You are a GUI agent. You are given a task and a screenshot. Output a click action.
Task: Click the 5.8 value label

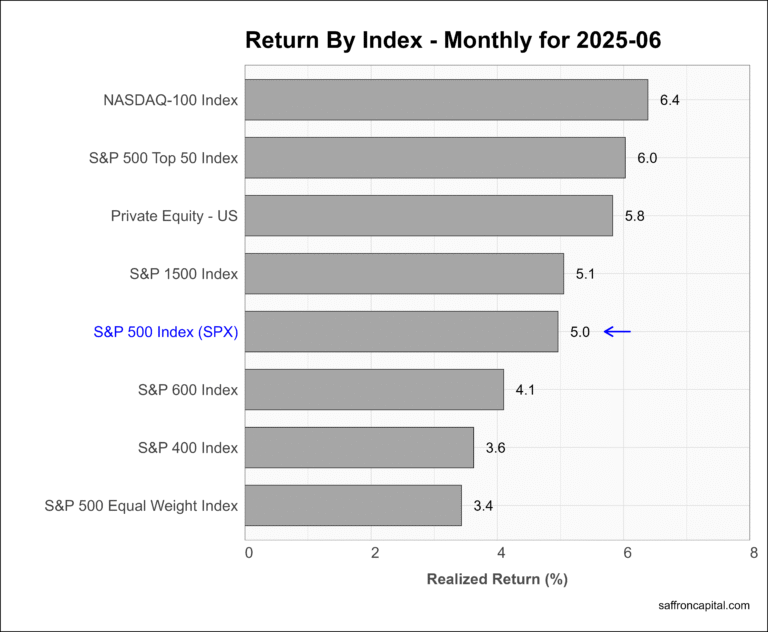tap(634, 216)
